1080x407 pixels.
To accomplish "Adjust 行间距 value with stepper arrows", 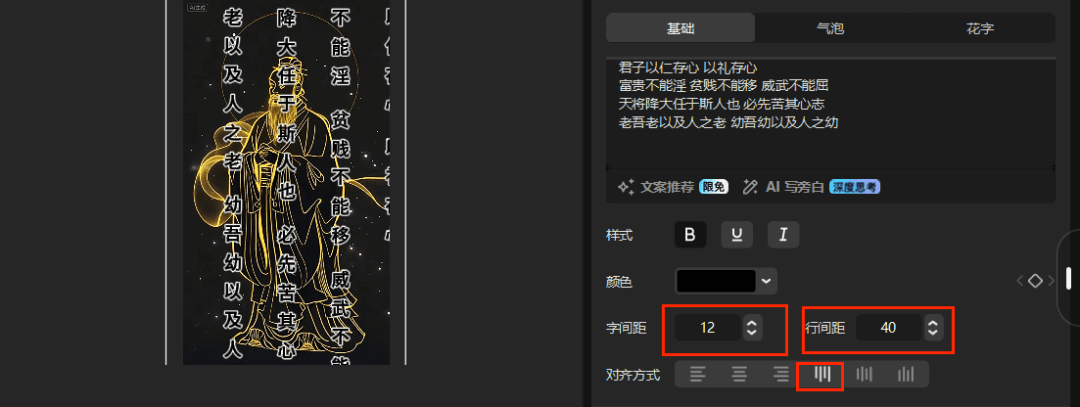I will (x=933, y=328).
